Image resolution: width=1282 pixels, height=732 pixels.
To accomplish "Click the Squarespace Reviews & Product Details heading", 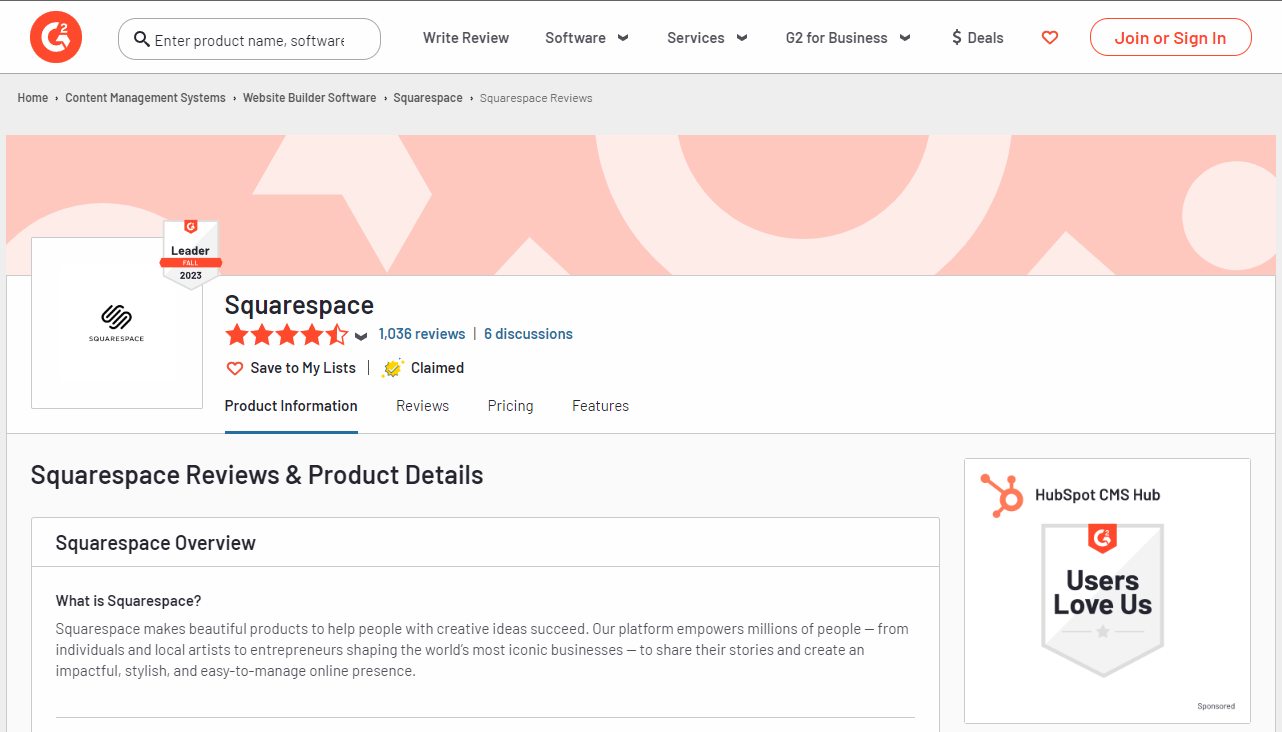I will point(257,475).
